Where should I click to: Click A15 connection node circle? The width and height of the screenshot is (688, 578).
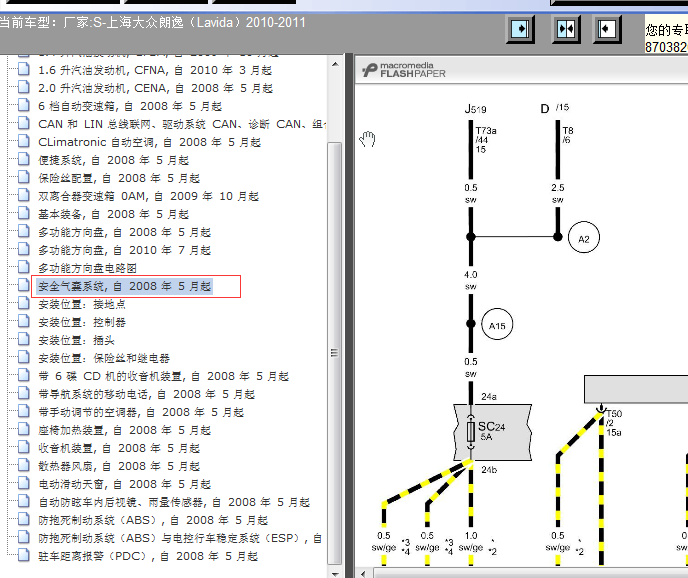tap(497, 325)
